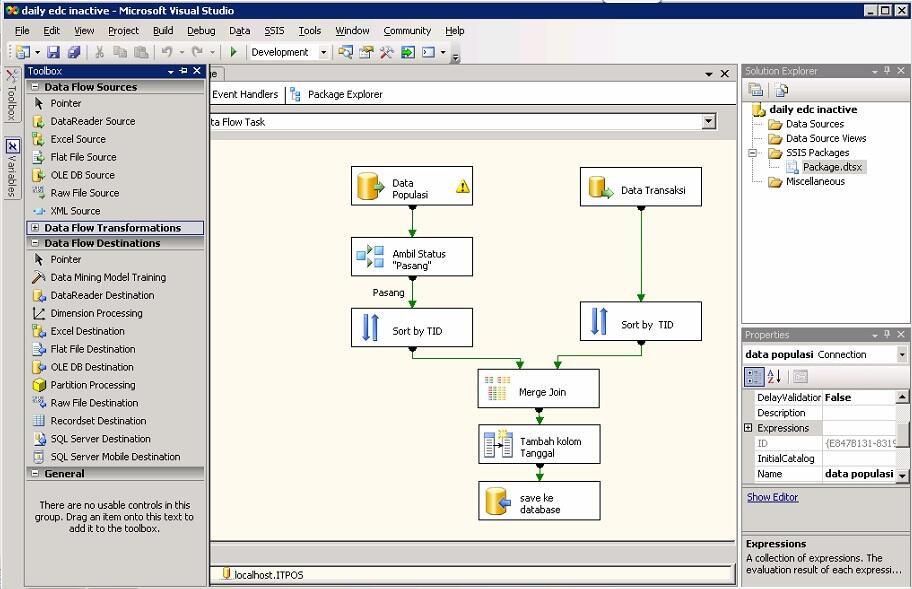Click the Sort by TID component under Data Transaksi
912x589 pixels.
pos(640,323)
